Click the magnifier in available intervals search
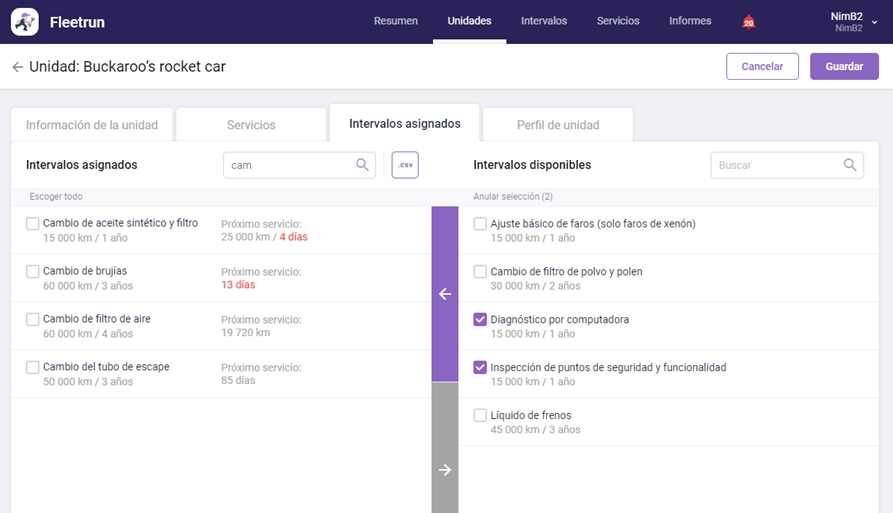This screenshot has height=513, width=893. click(850, 165)
